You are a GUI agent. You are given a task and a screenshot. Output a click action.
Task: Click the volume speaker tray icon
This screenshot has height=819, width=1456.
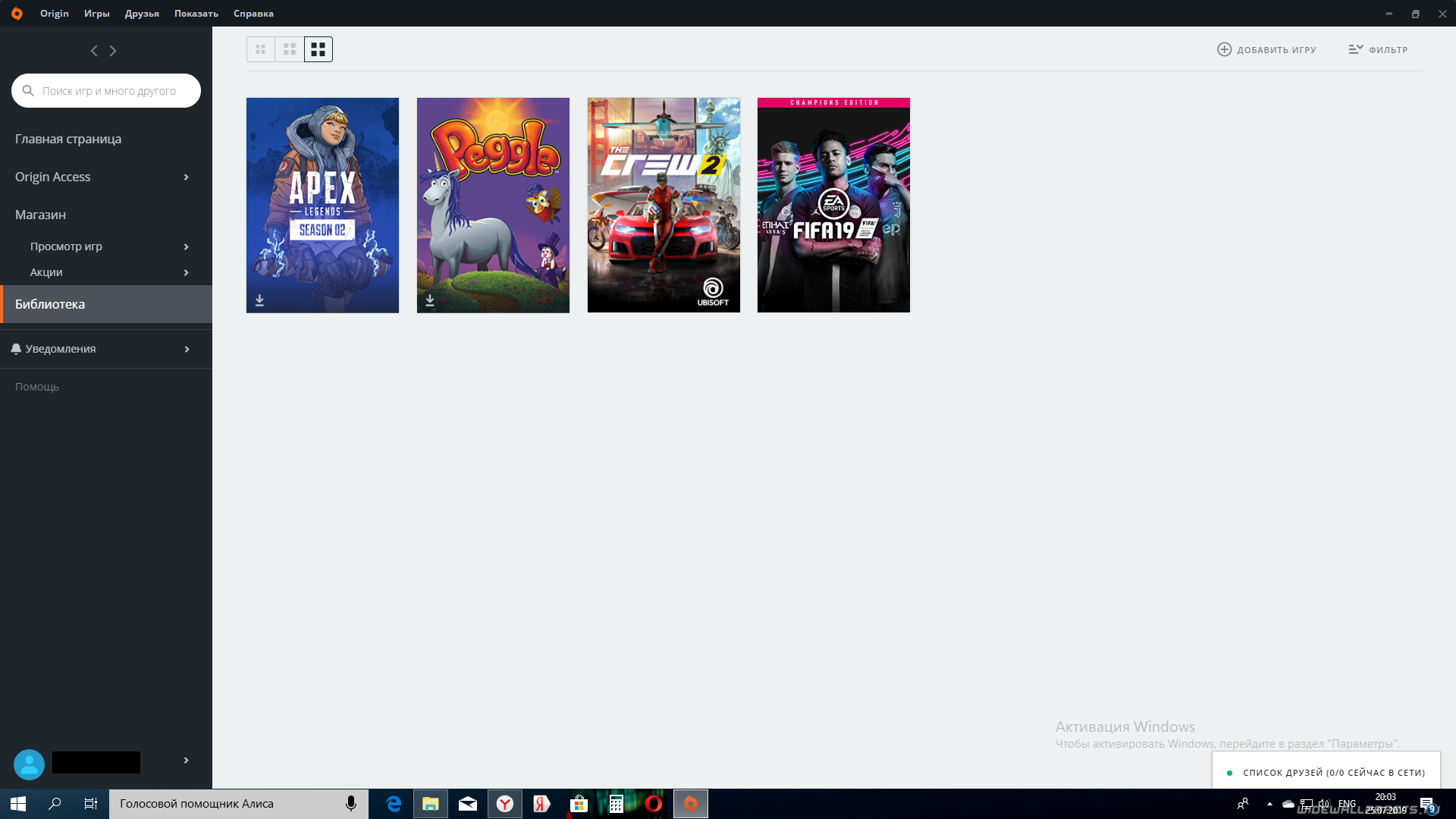coord(1324,804)
